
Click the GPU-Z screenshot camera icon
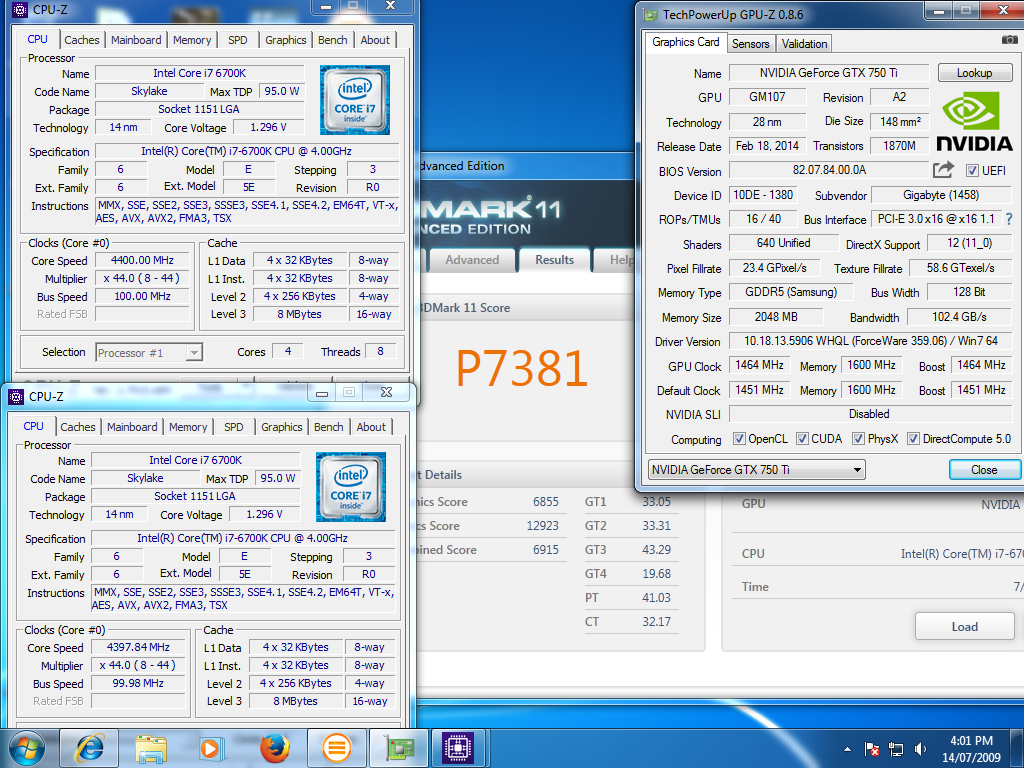click(x=1009, y=40)
